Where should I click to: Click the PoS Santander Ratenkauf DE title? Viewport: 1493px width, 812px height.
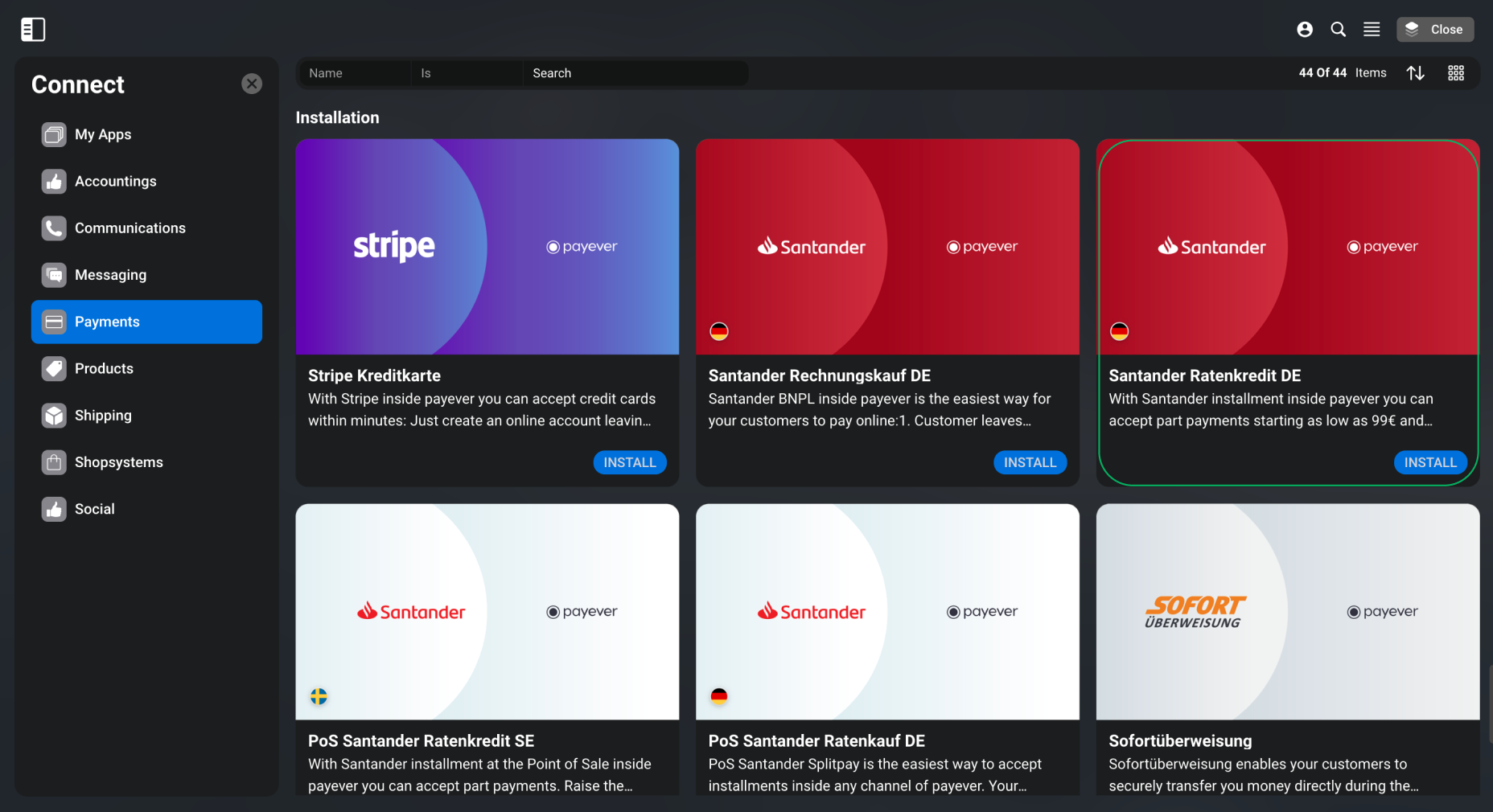pyautogui.click(x=816, y=740)
